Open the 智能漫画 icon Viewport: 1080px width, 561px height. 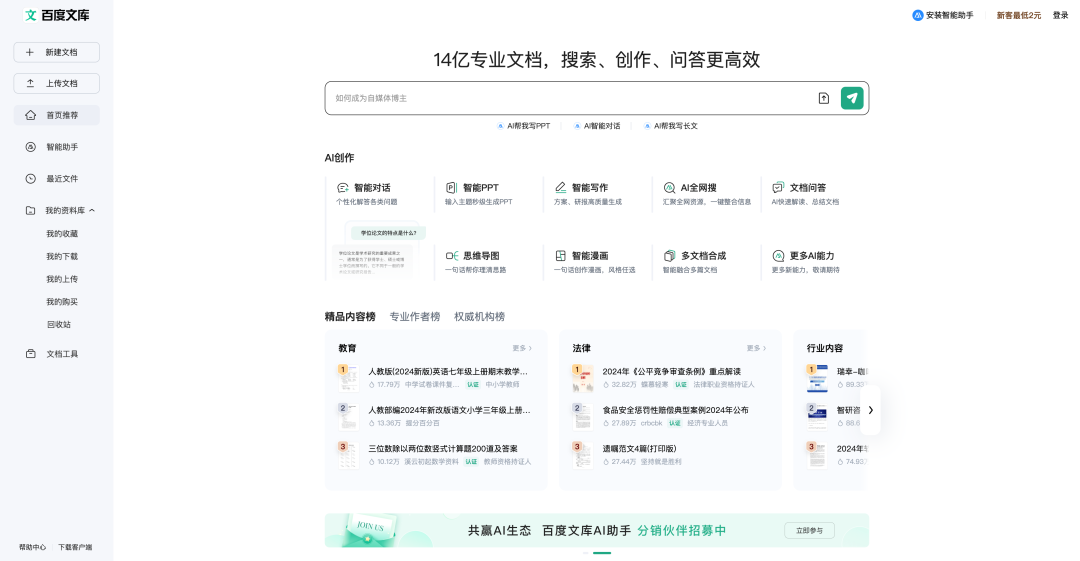(x=561, y=256)
